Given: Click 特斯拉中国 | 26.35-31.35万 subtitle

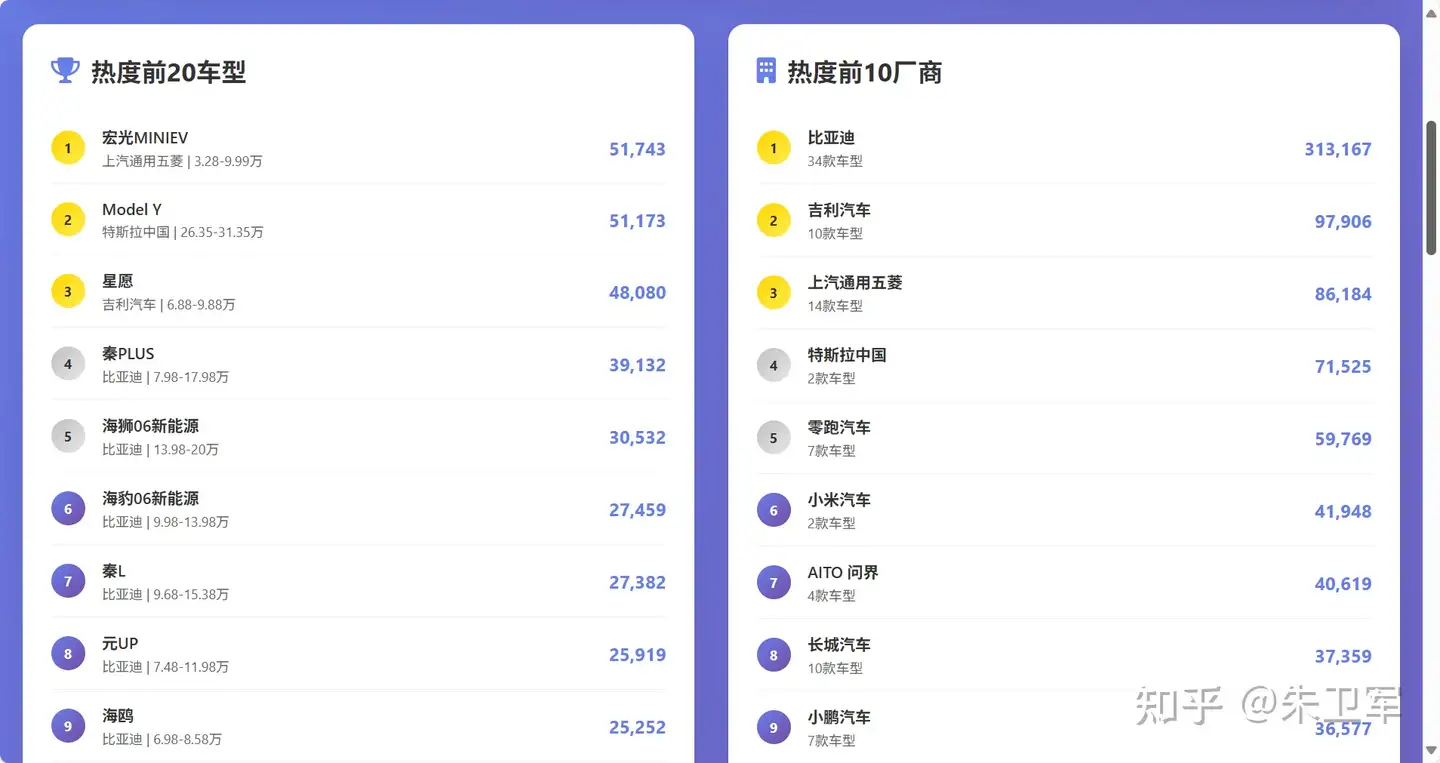Looking at the screenshot, I should click(183, 232).
